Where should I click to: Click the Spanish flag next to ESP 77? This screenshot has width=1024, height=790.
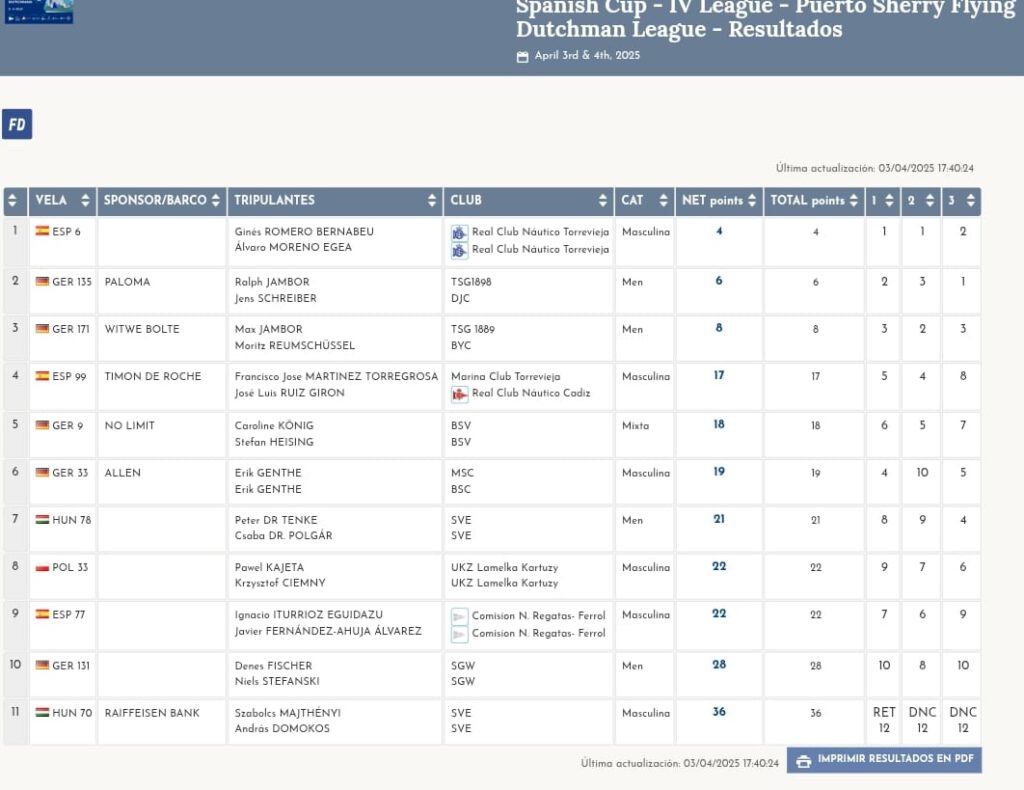42,614
